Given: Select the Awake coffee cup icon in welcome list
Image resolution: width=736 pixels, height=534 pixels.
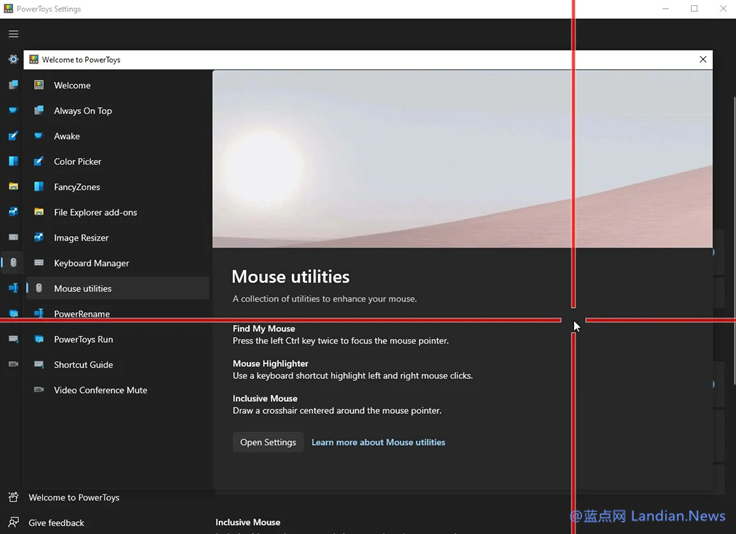Looking at the screenshot, I should pos(39,136).
